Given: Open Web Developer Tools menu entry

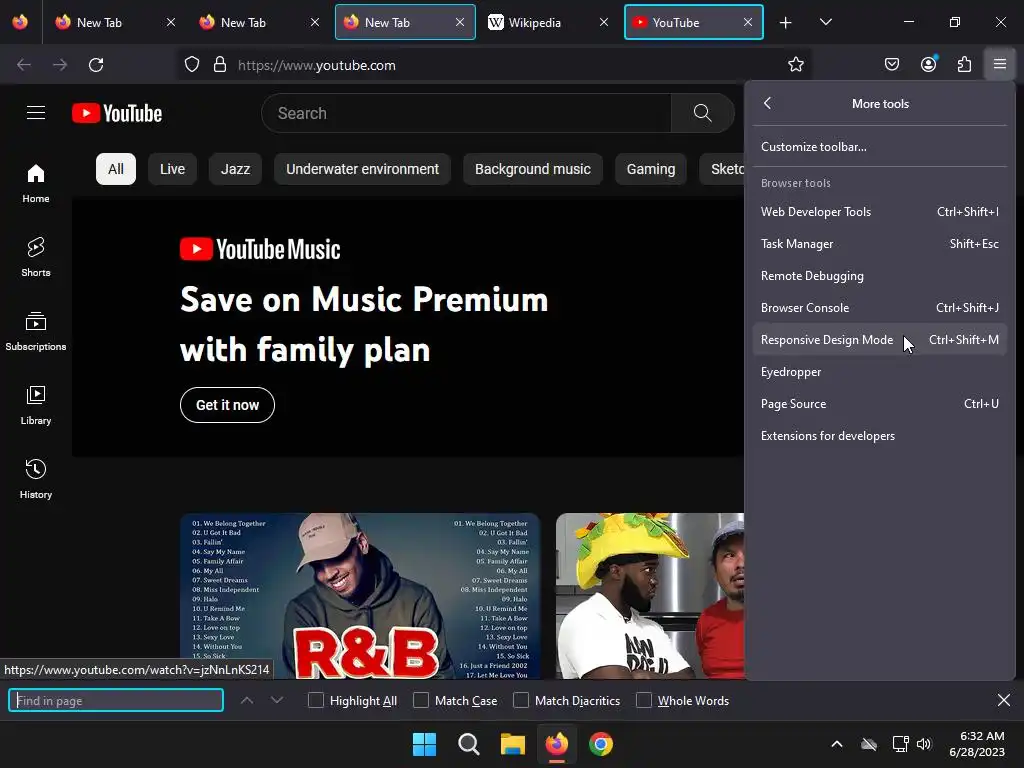Looking at the screenshot, I should click(880, 212).
